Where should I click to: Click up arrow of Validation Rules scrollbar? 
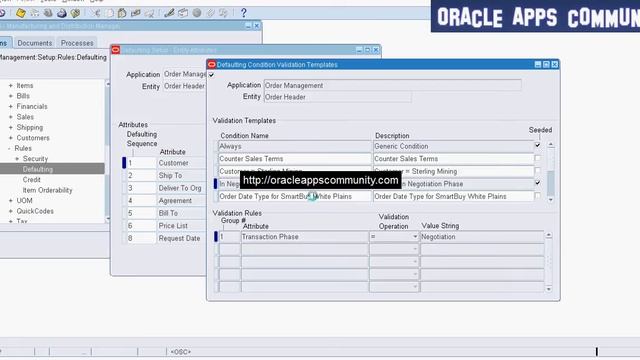549,236
